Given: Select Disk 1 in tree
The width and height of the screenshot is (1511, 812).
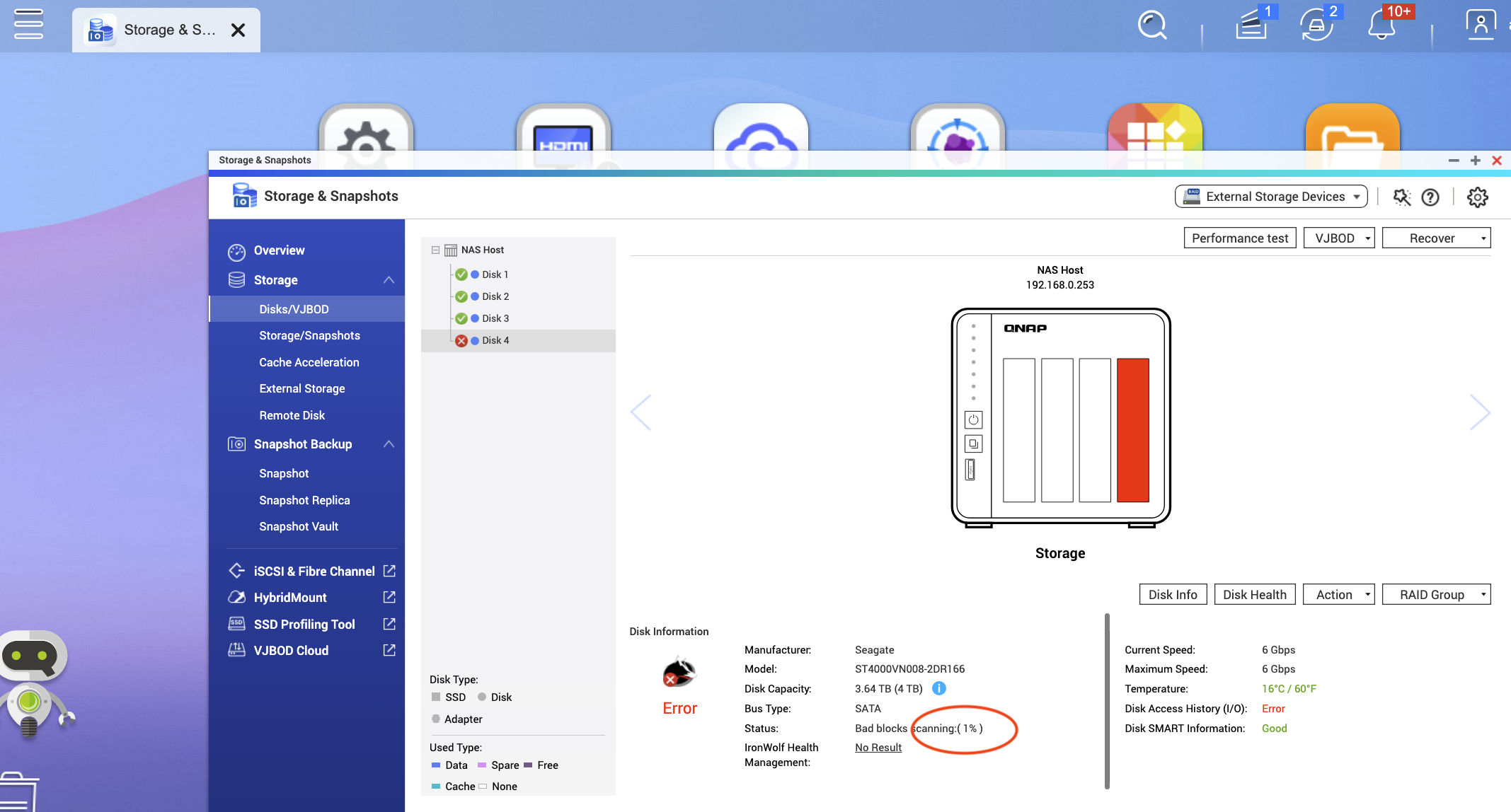Looking at the screenshot, I should click(495, 274).
